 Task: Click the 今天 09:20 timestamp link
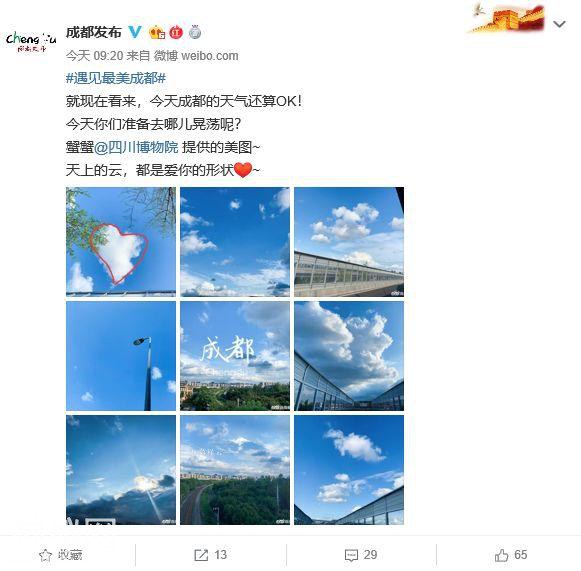pos(94,56)
